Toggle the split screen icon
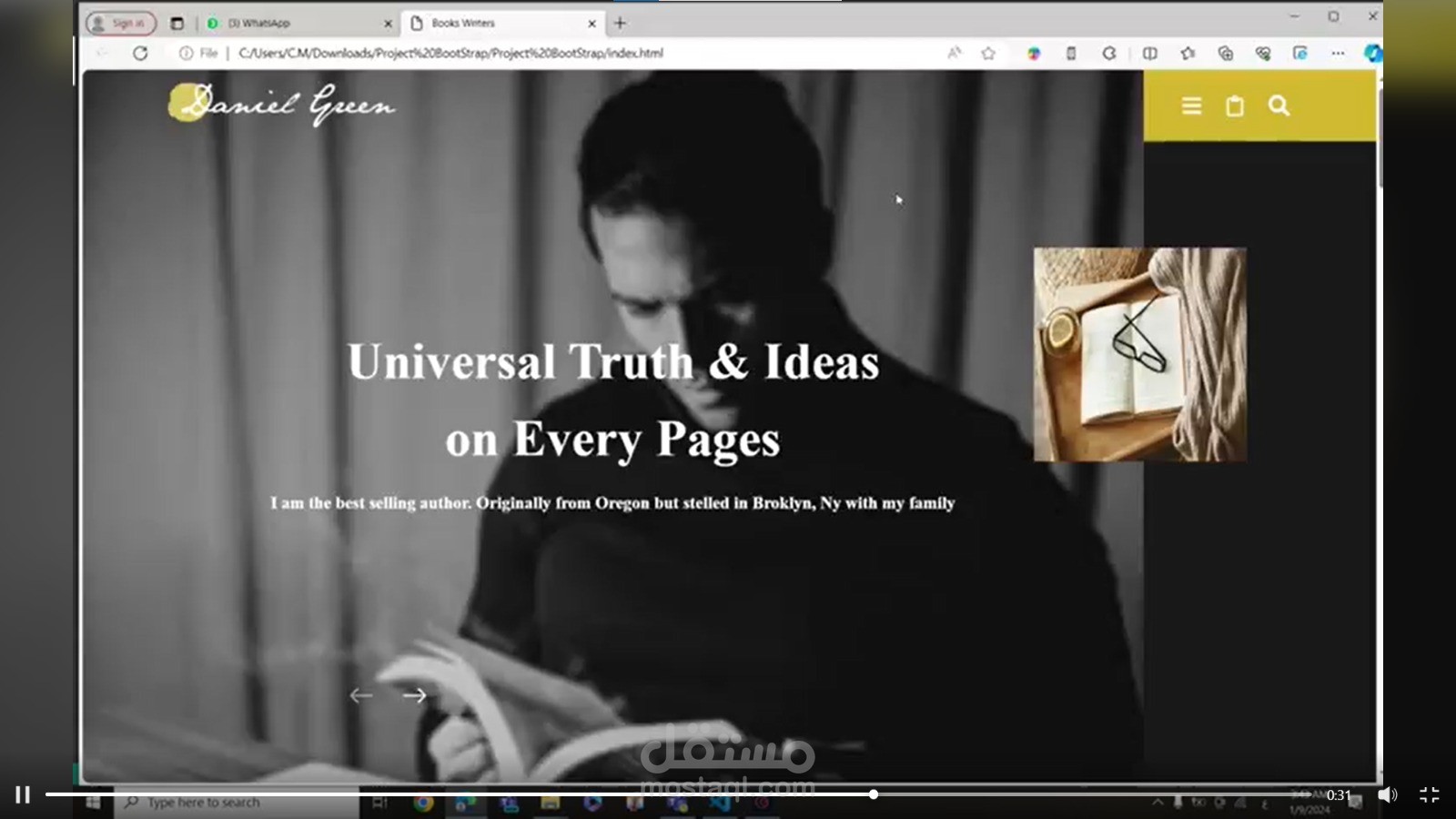Screen dimensions: 1456x819 pyautogui.click(x=1150, y=53)
